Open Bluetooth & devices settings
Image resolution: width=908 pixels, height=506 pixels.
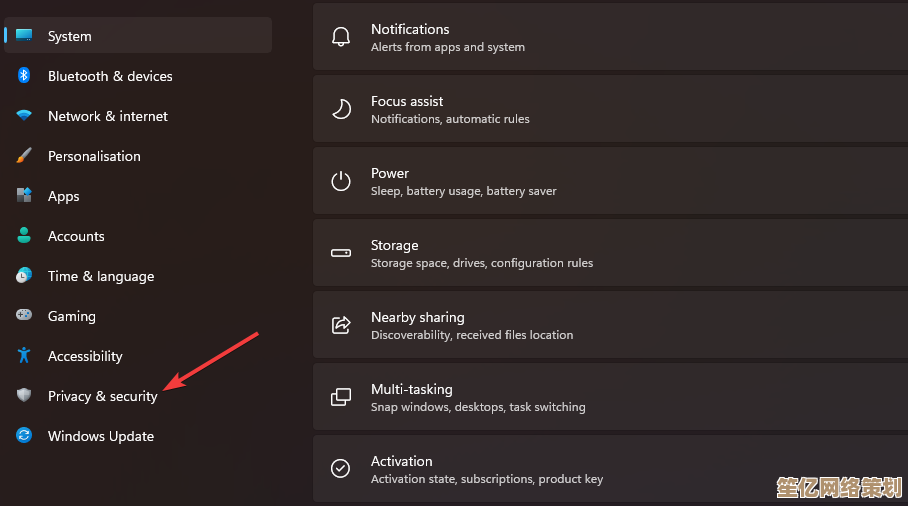click(x=138, y=75)
